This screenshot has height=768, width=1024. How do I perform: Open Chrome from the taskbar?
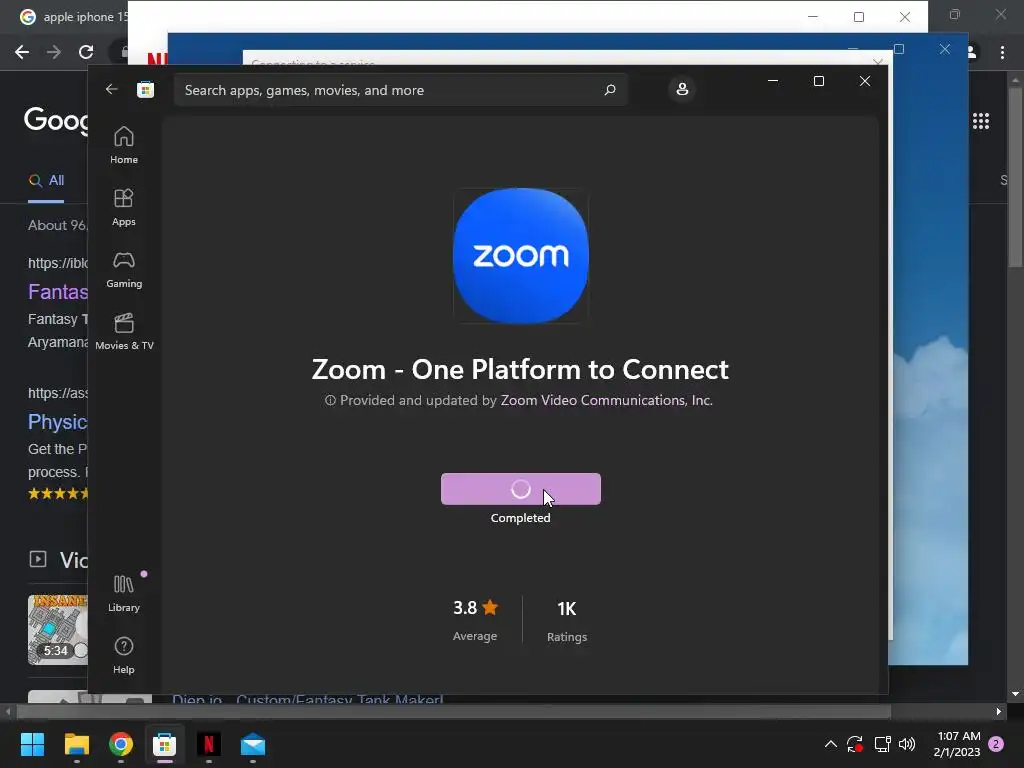[121, 744]
